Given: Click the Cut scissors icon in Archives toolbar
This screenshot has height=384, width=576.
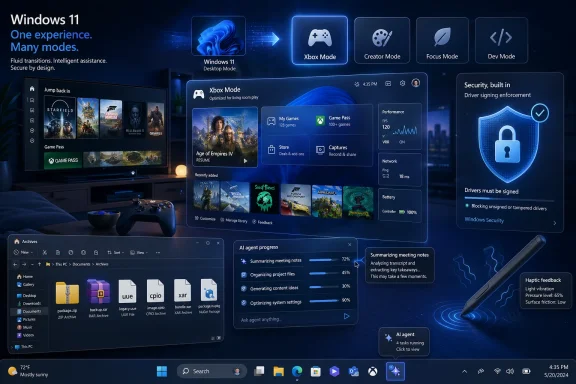Looking at the screenshot, I should 44,252.
